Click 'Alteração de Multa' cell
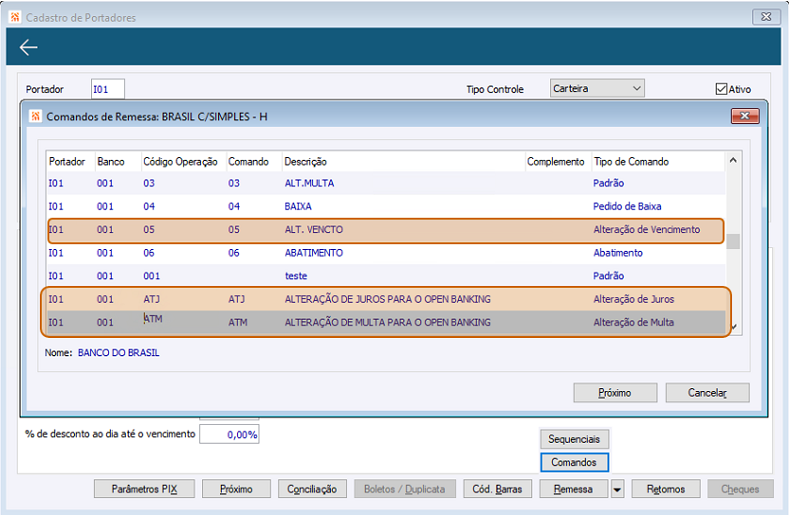Image resolution: width=789 pixels, height=515 pixels. pos(634,322)
